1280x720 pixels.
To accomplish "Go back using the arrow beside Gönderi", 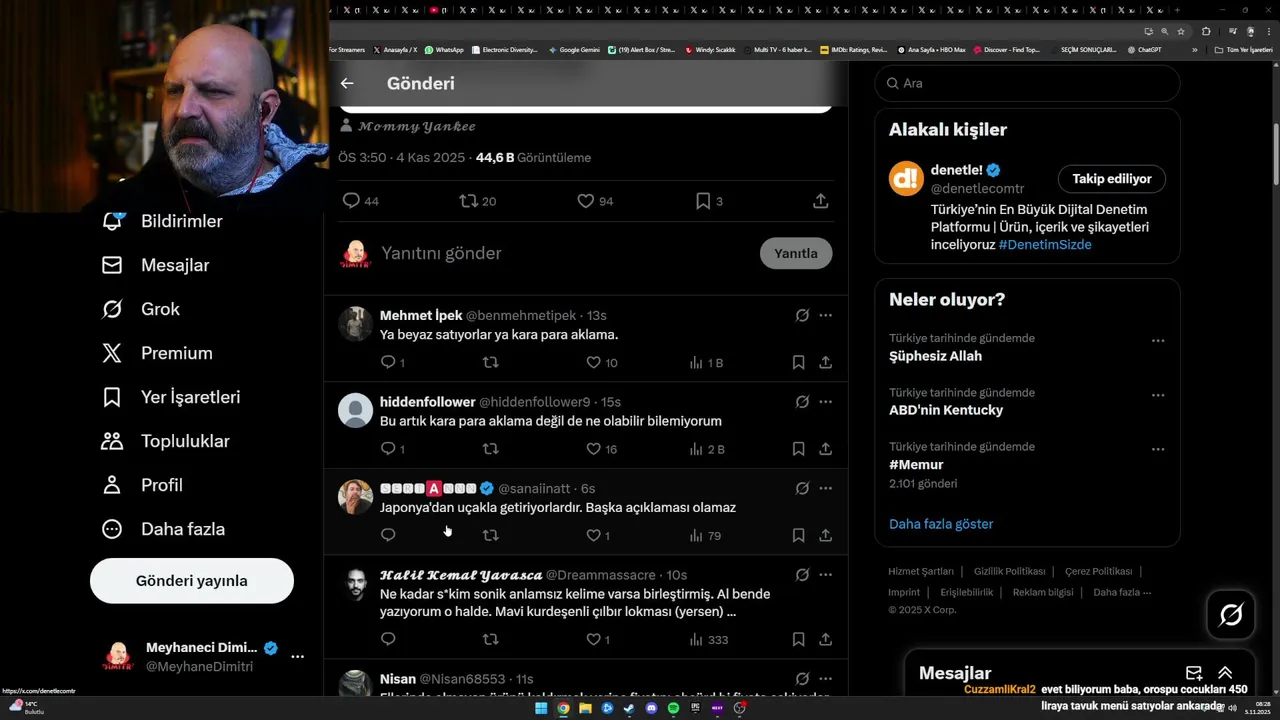I will coord(347,83).
